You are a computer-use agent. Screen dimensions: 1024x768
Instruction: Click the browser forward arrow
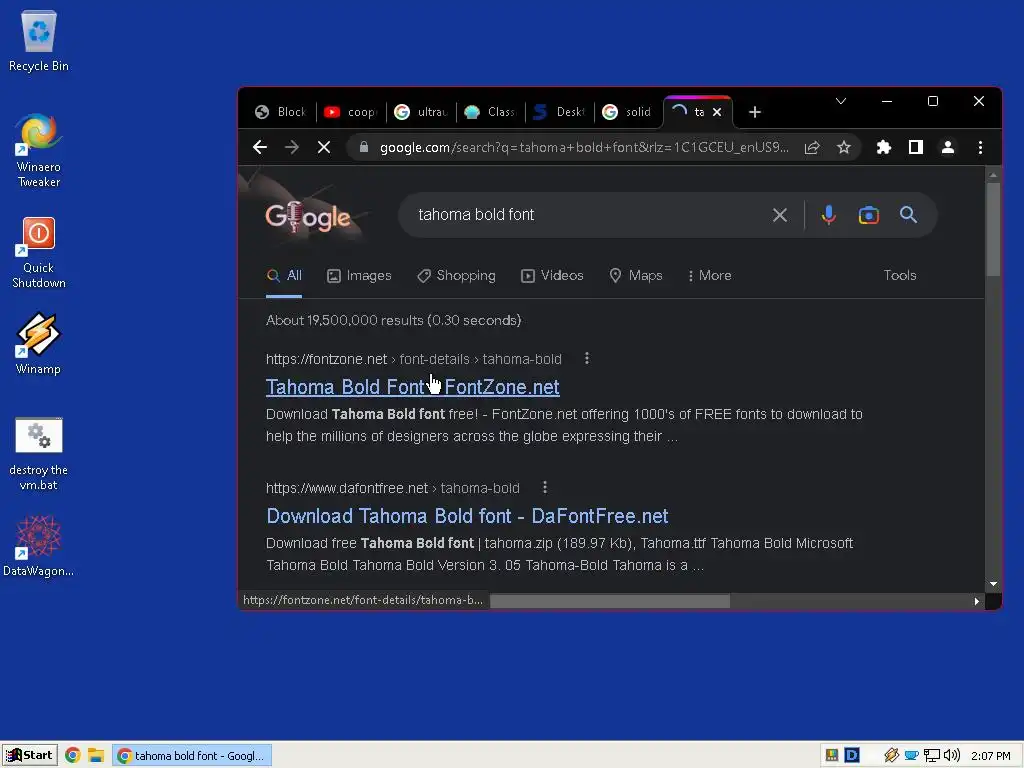(292, 148)
